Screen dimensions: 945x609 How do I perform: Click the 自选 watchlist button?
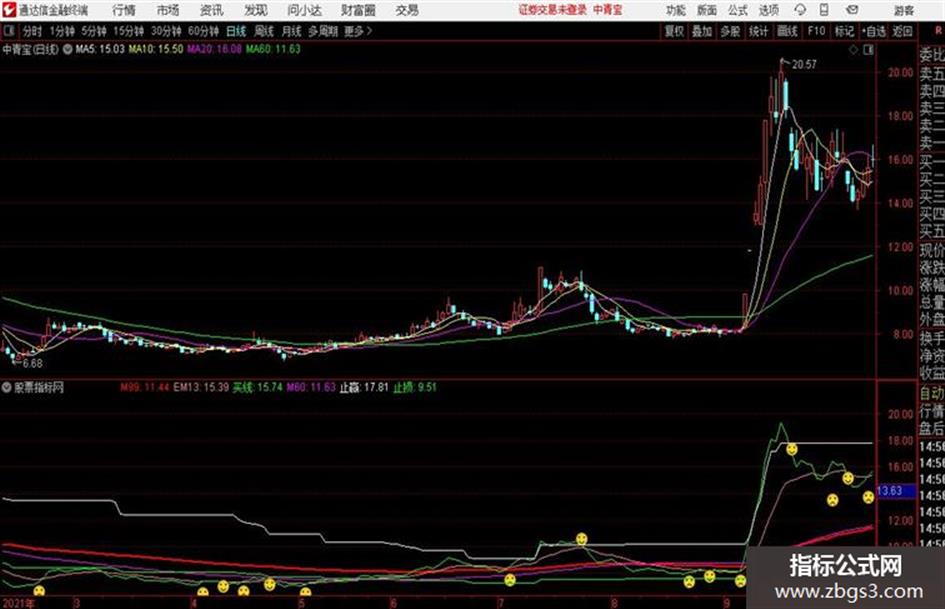pyautogui.click(x=873, y=31)
